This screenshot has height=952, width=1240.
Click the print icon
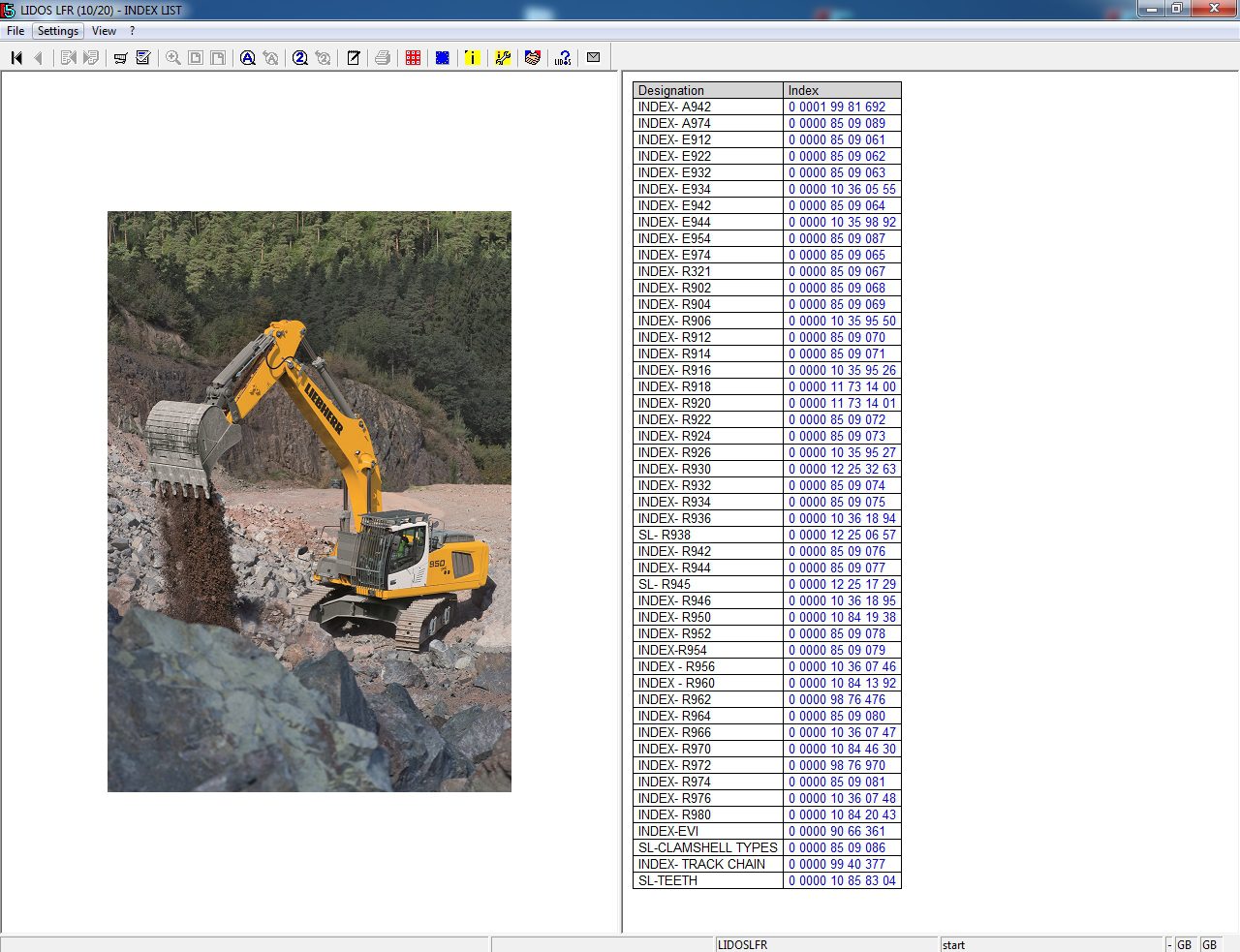click(383, 57)
